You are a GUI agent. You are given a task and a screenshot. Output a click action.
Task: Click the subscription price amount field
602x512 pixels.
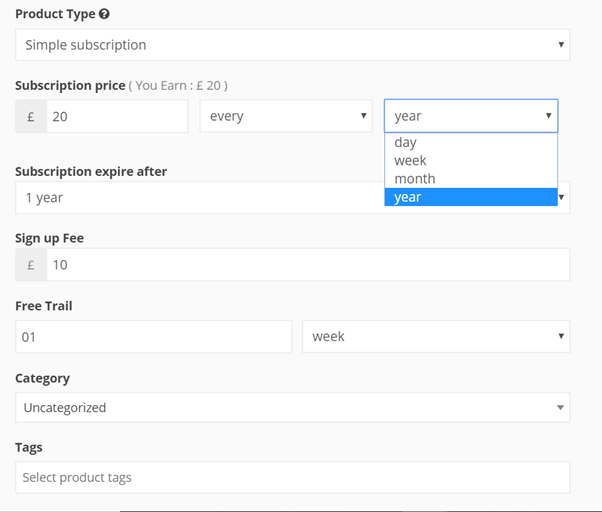coord(117,117)
